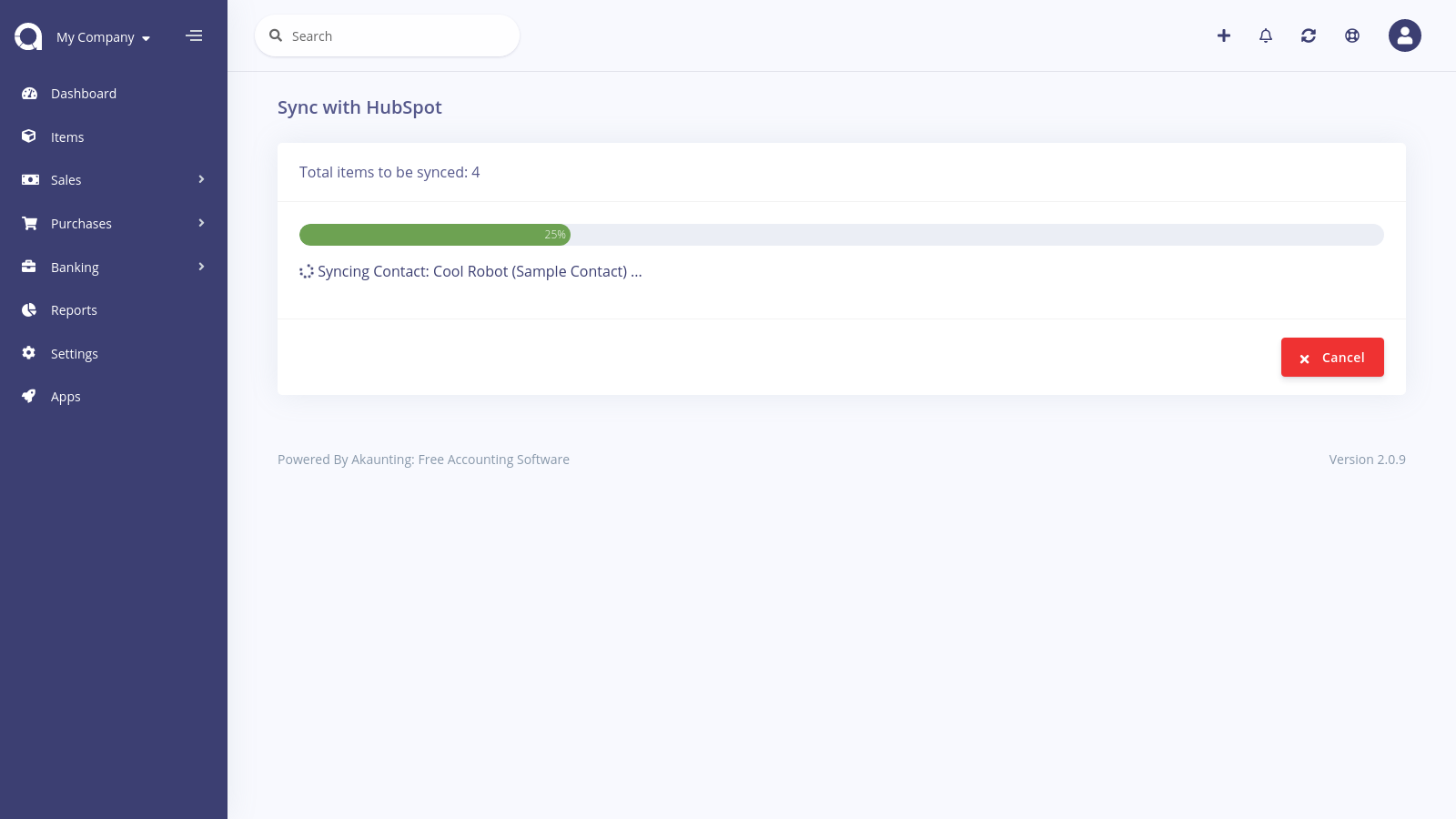This screenshot has width=1456, height=819.
Task: Expand the My Company dropdown
Action: click(x=102, y=37)
